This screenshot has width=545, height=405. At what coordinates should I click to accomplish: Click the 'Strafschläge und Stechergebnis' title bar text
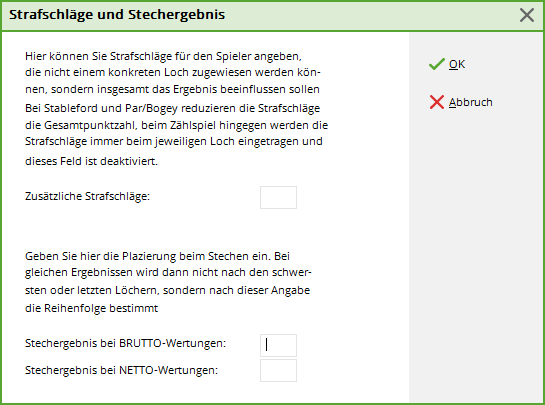pos(117,15)
